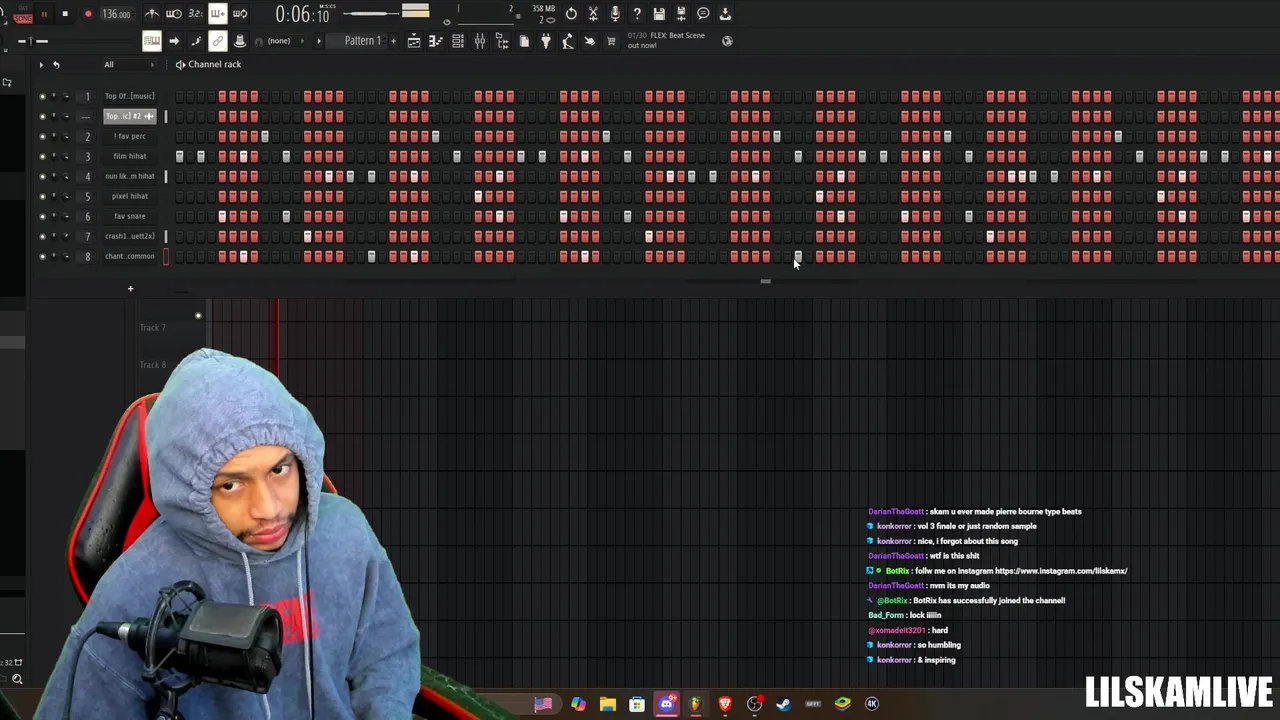Click the 136.000 tempo field
This screenshot has height=720, width=1280.
tap(116, 14)
